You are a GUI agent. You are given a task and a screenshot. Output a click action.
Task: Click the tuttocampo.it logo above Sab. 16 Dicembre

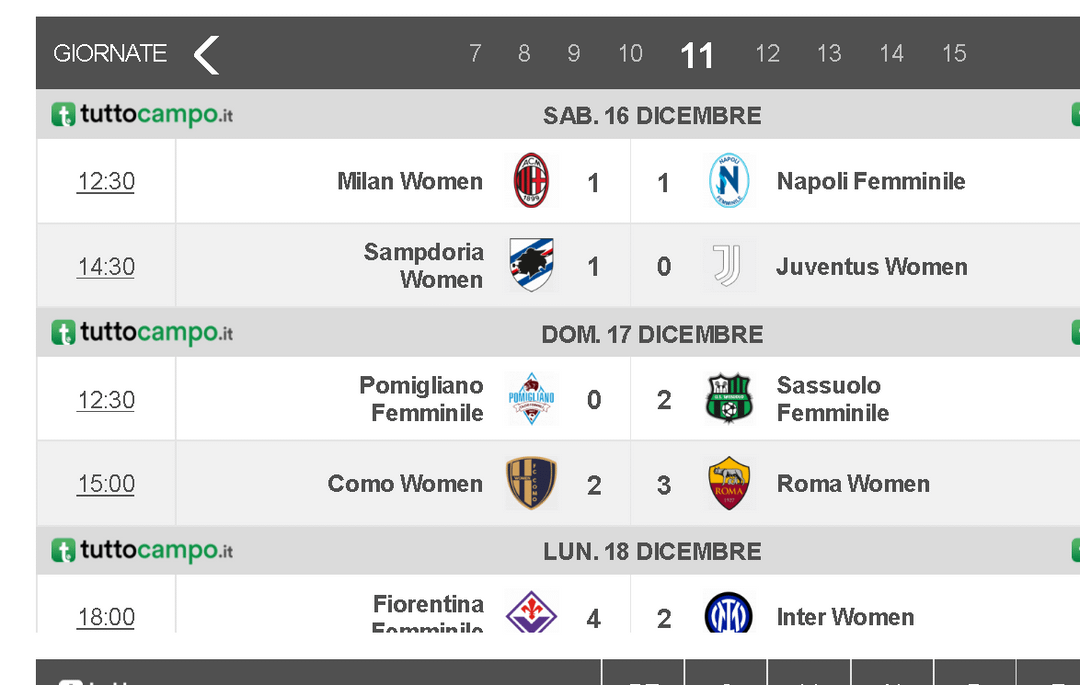[x=142, y=116]
